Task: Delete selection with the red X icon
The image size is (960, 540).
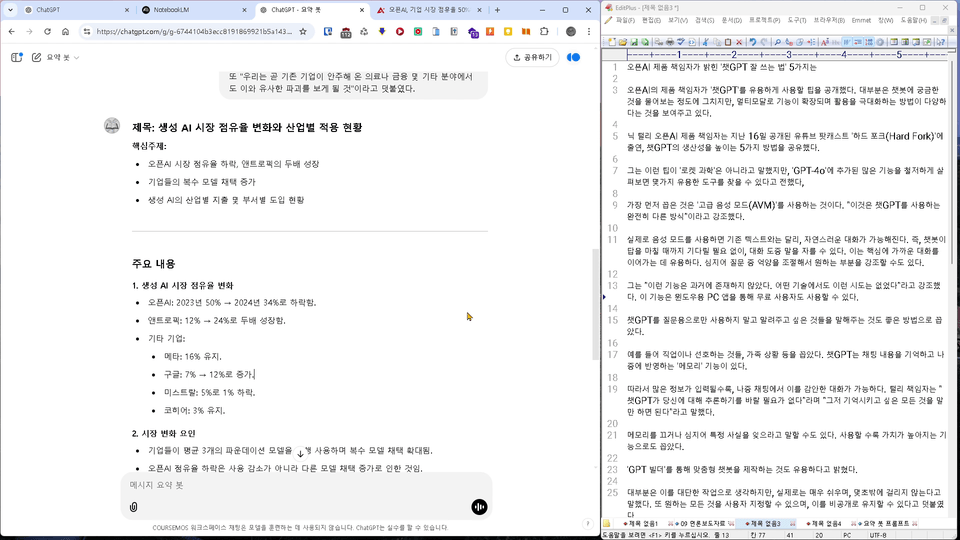Action: click(x=739, y=42)
